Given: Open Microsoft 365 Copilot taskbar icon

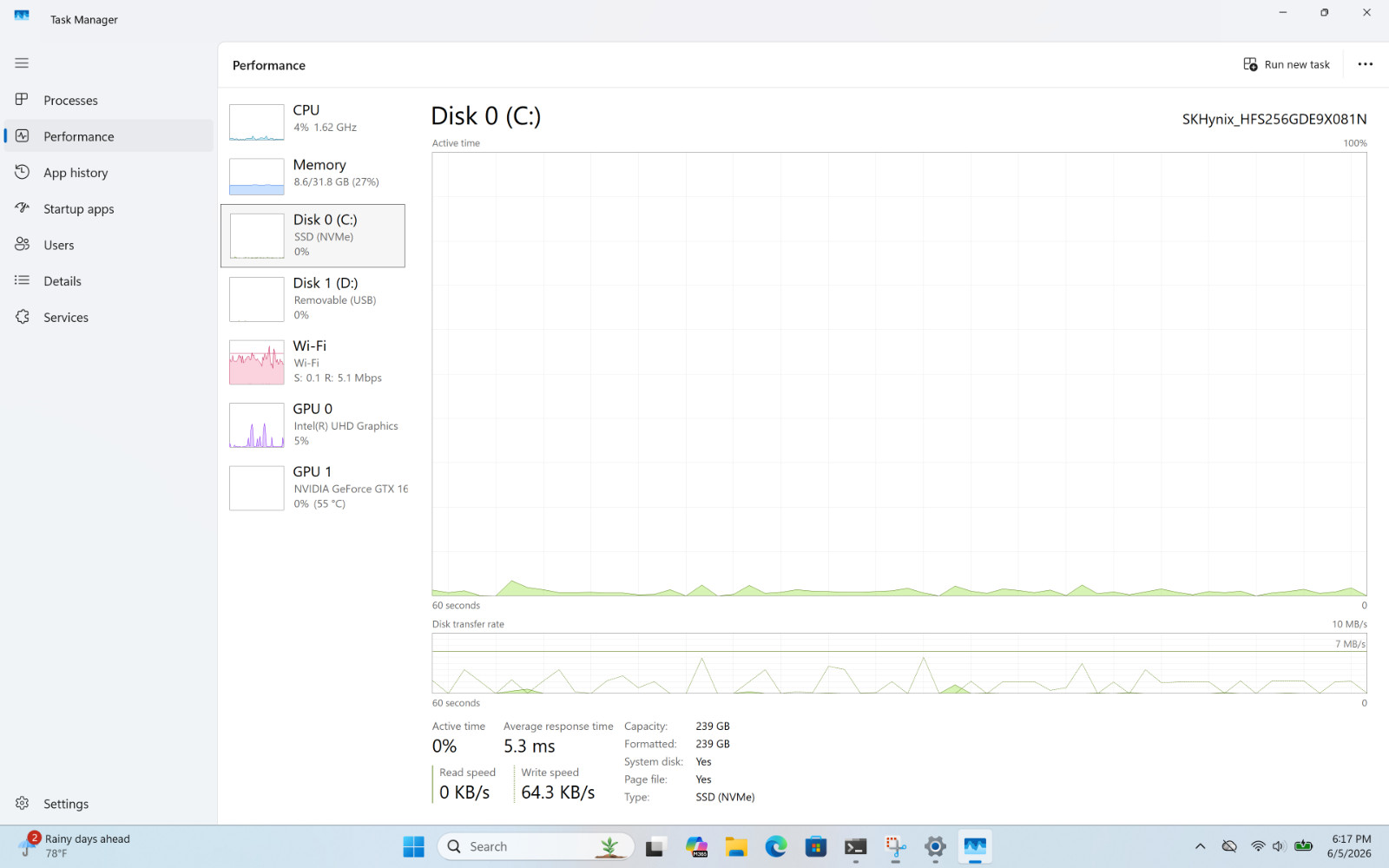Looking at the screenshot, I should tap(696, 846).
